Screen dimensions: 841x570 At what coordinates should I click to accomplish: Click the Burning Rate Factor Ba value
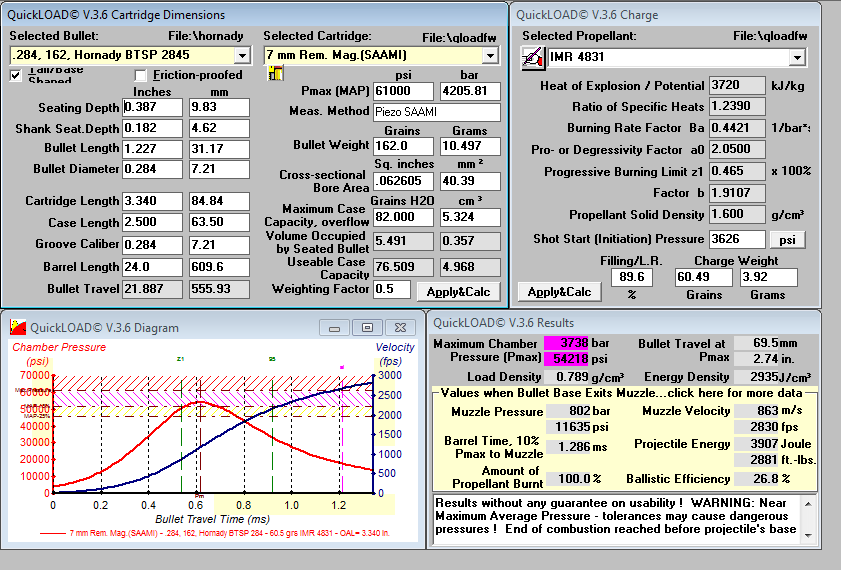coord(737,128)
